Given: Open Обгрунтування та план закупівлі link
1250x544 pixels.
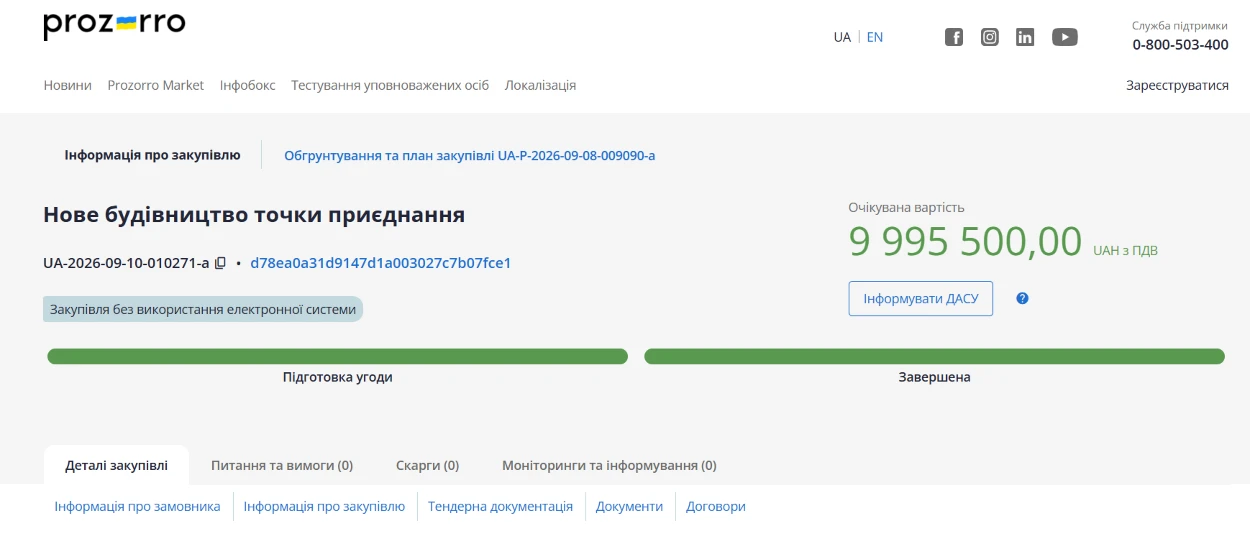Looking at the screenshot, I should pyautogui.click(x=470, y=155).
